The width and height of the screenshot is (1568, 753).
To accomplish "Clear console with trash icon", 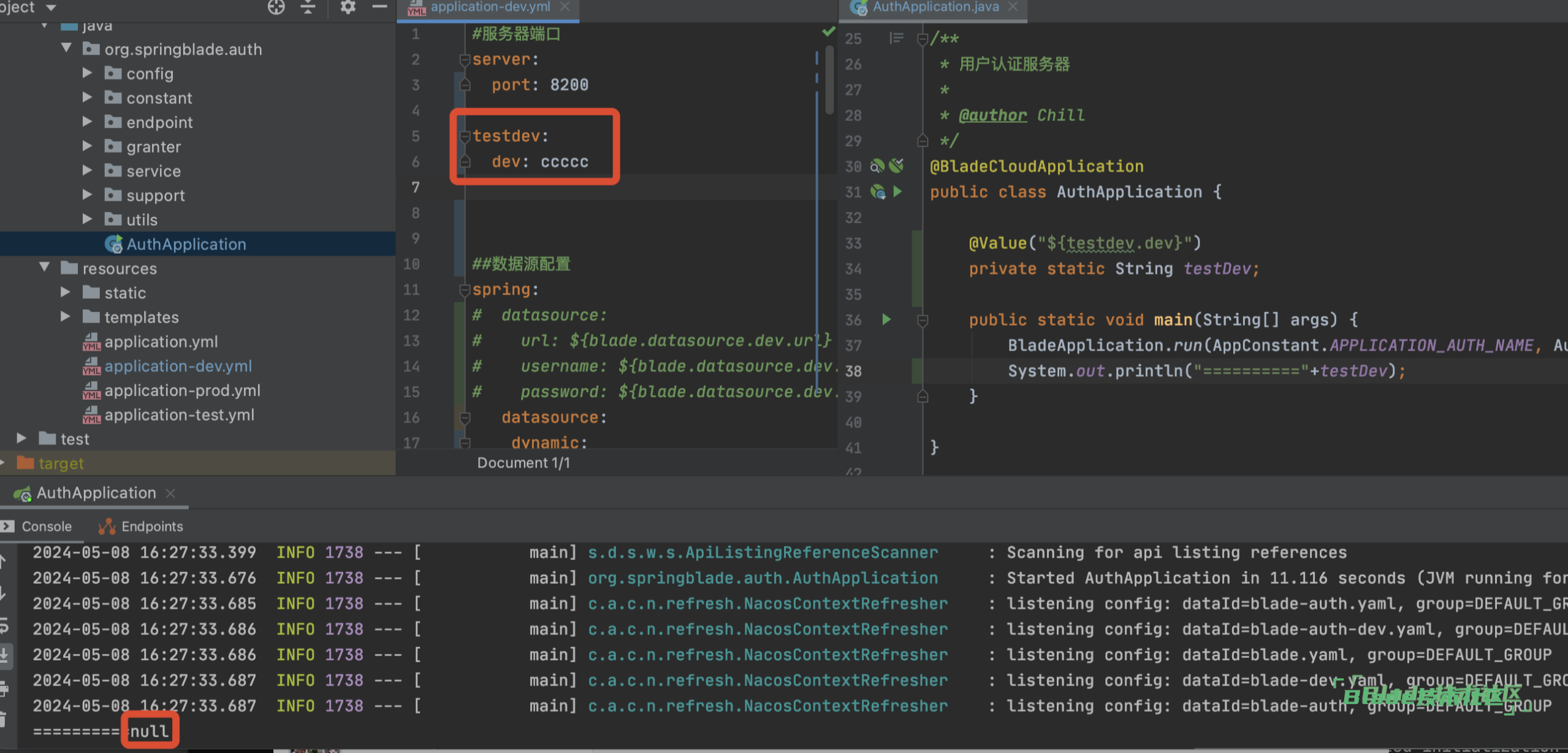I will [3, 719].
